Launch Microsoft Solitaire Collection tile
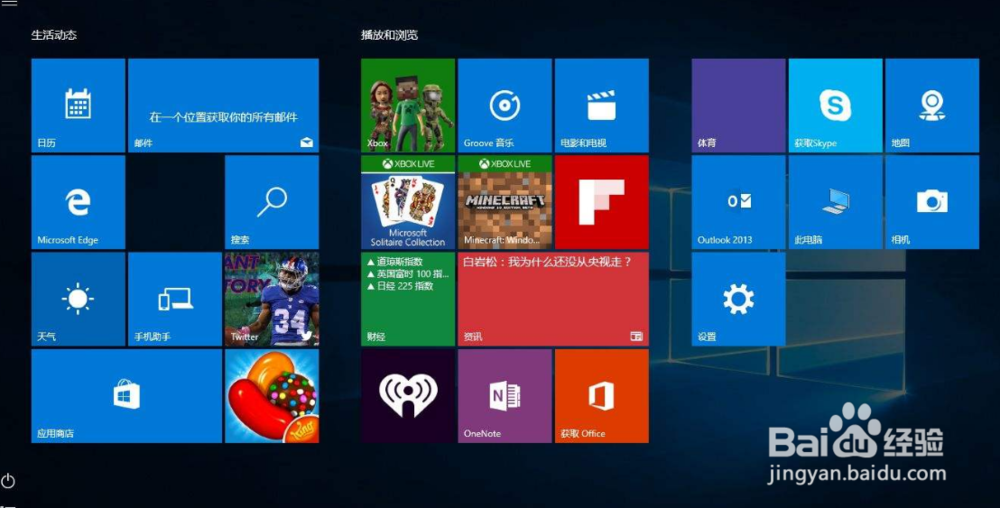This screenshot has width=1000, height=508. pyautogui.click(x=408, y=202)
